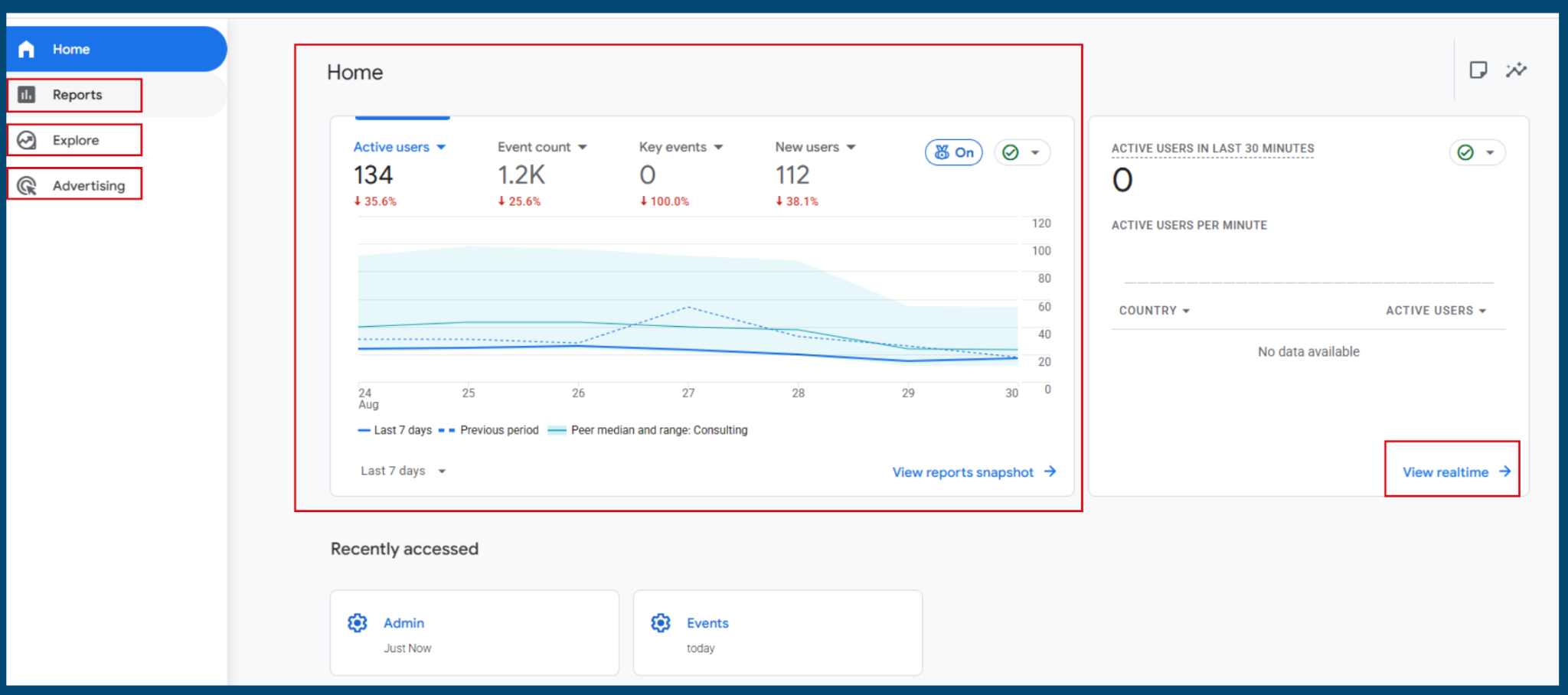Image resolution: width=1568 pixels, height=695 pixels.
Task: Expand the Event count metric dropdown
Action: click(542, 147)
